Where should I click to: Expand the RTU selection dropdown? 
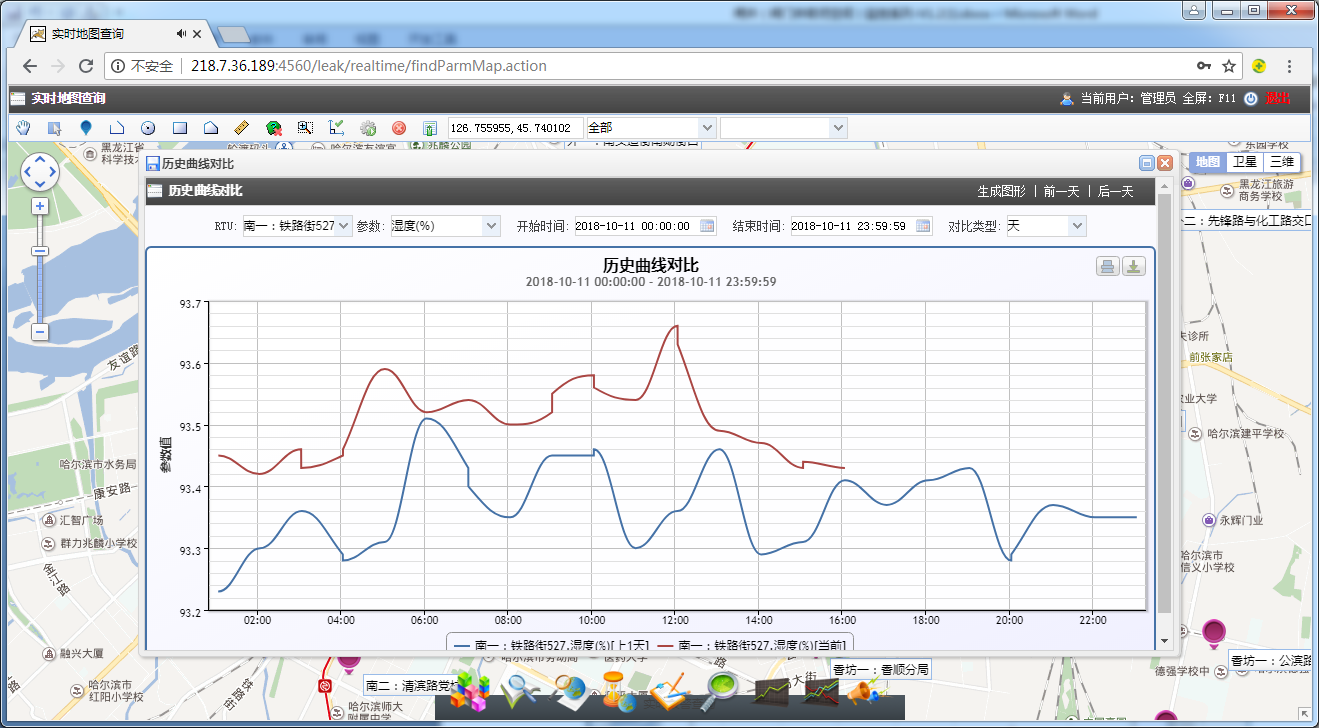click(x=345, y=226)
